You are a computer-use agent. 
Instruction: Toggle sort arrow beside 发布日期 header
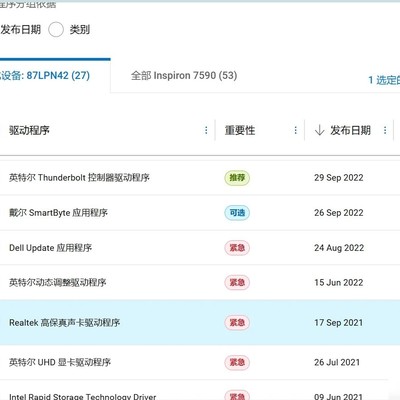click(x=319, y=130)
